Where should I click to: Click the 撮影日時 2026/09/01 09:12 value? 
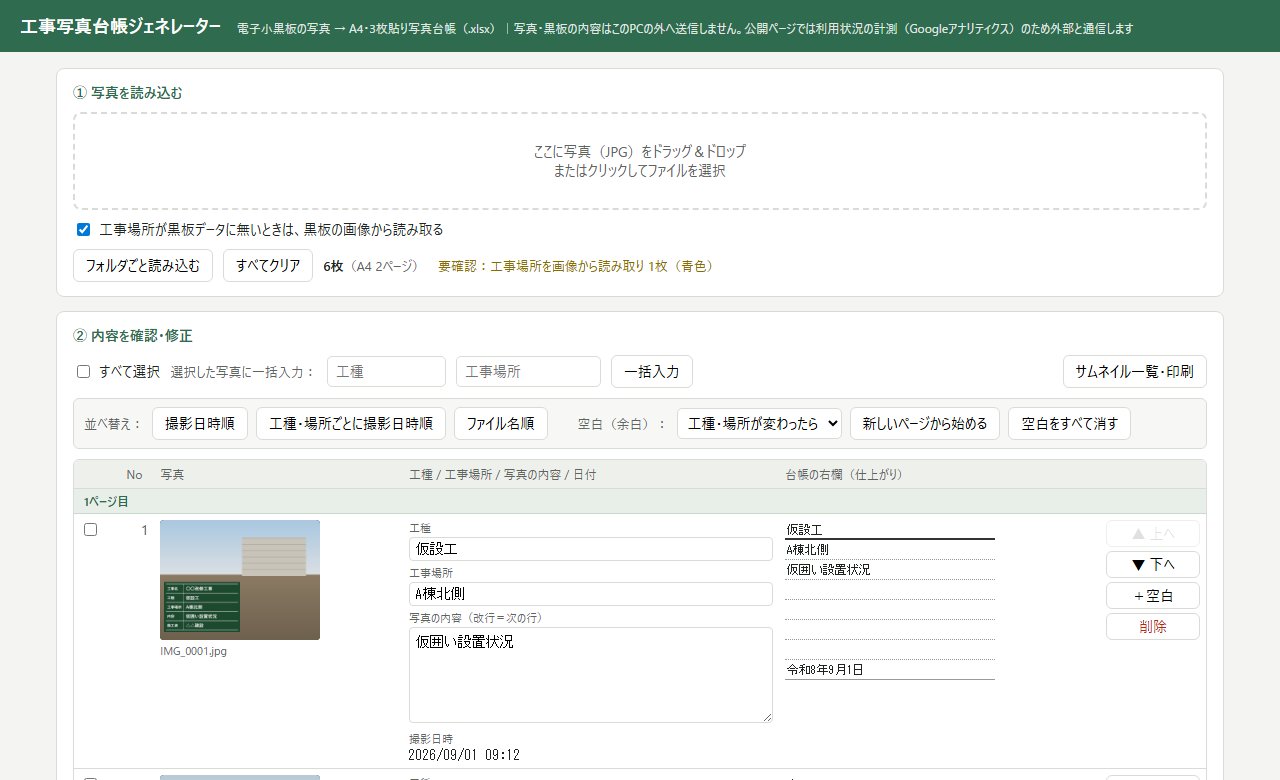(464, 755)
